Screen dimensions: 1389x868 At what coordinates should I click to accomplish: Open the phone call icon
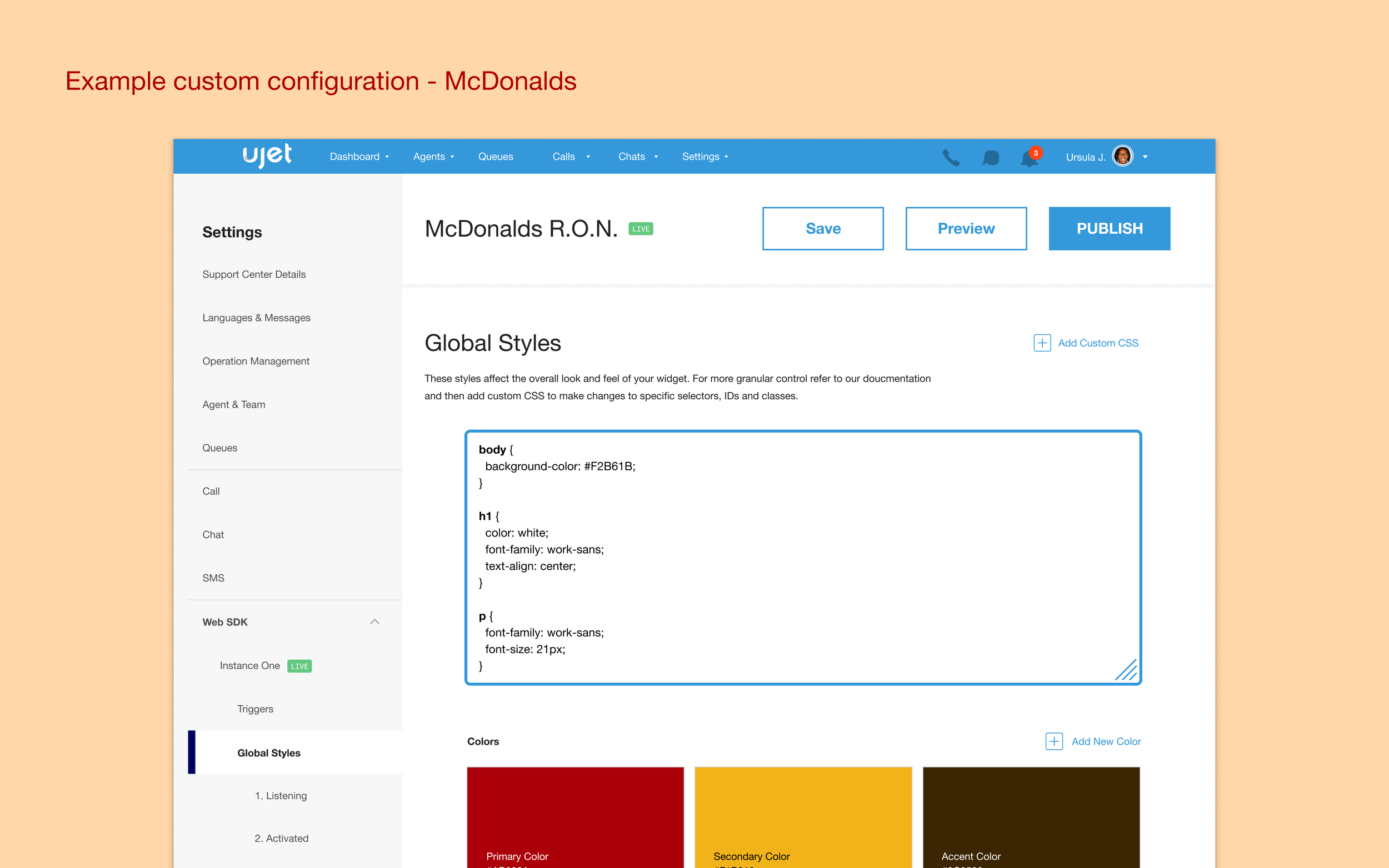[x=951, y=157]
